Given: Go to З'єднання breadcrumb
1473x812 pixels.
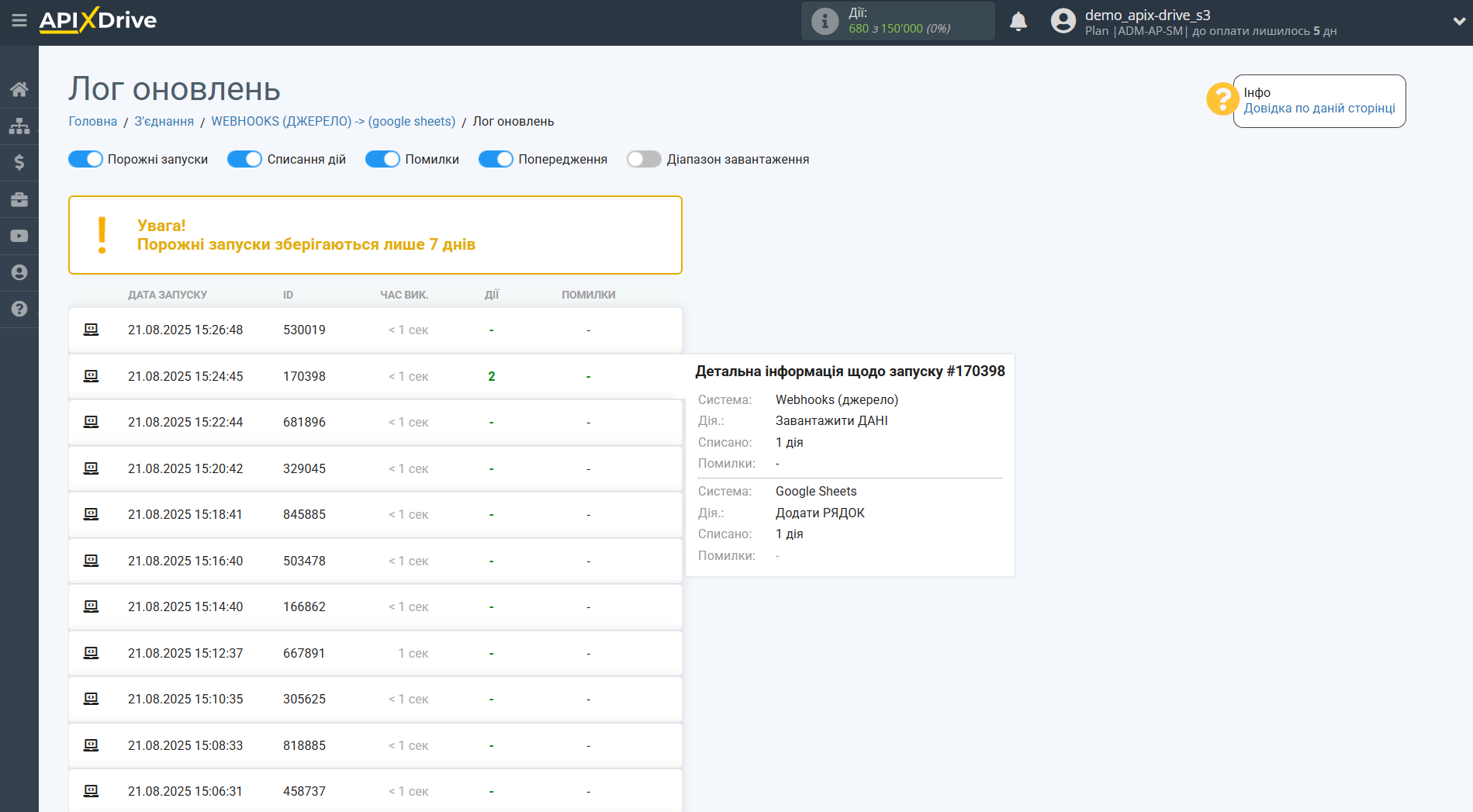Looking at the screenshot, I should click(164, 121).
